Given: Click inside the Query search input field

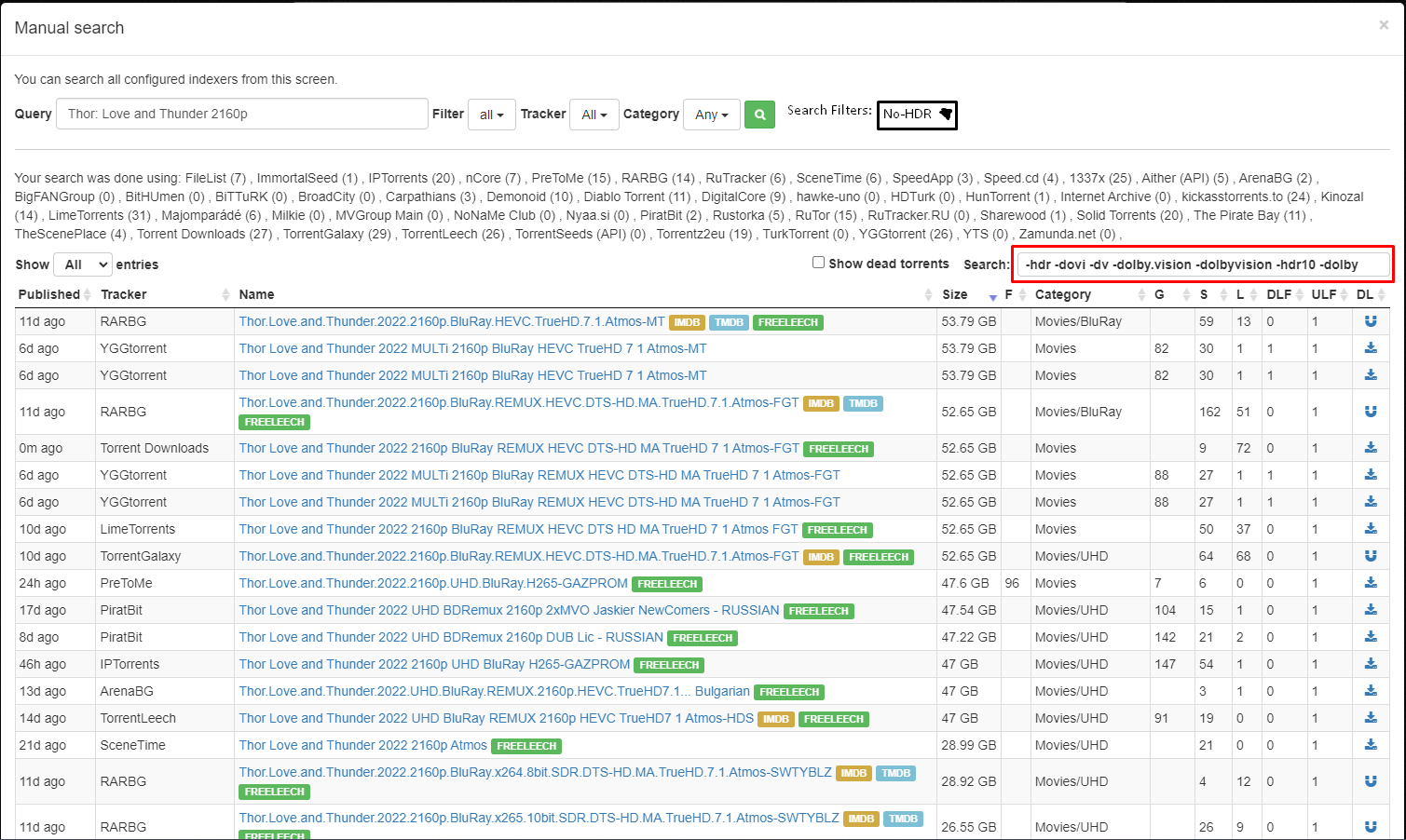Looking at the screenshot, I should pos(241,113).
